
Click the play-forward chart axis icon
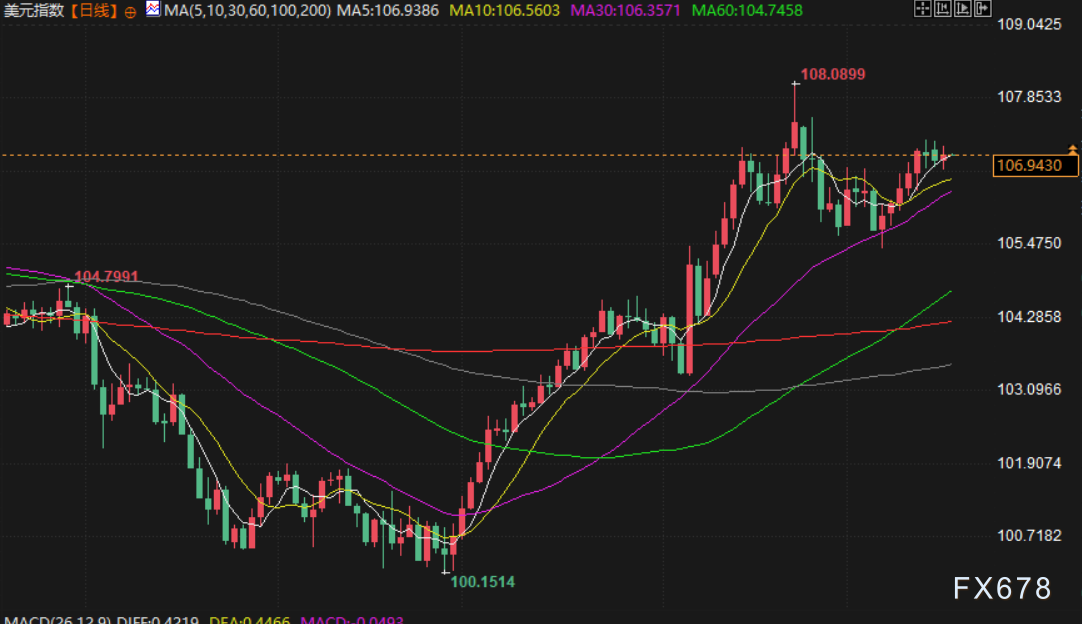[x=962, y=9]
